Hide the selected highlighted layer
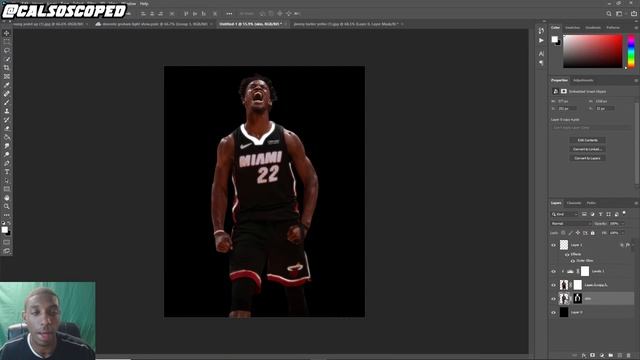The height and width of the screenshot is (360, 640). [553, 298]
